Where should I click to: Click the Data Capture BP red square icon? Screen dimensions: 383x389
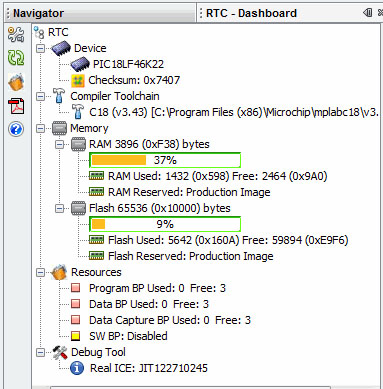76,320
